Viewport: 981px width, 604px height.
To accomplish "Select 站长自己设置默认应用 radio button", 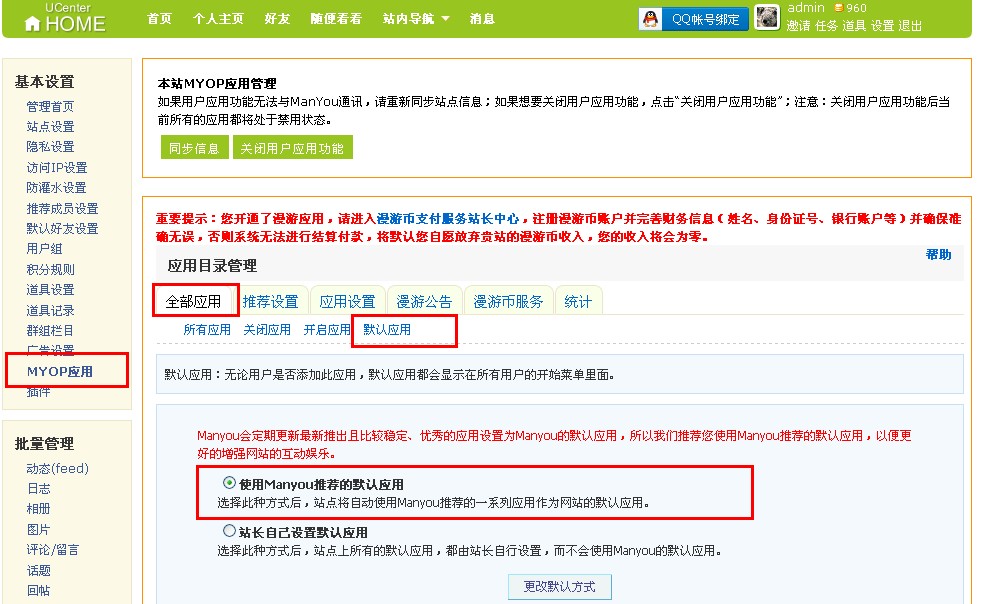I will pos(229,531).
